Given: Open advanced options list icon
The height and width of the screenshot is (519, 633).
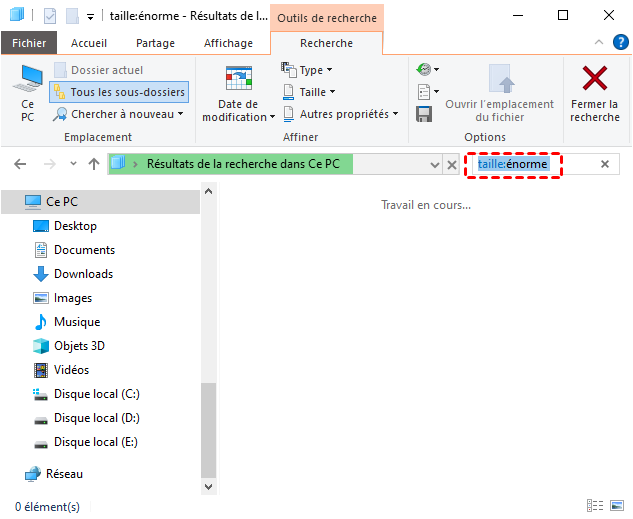Looking at the screenshot, I should pyautogui.click(x=428, y=92).
